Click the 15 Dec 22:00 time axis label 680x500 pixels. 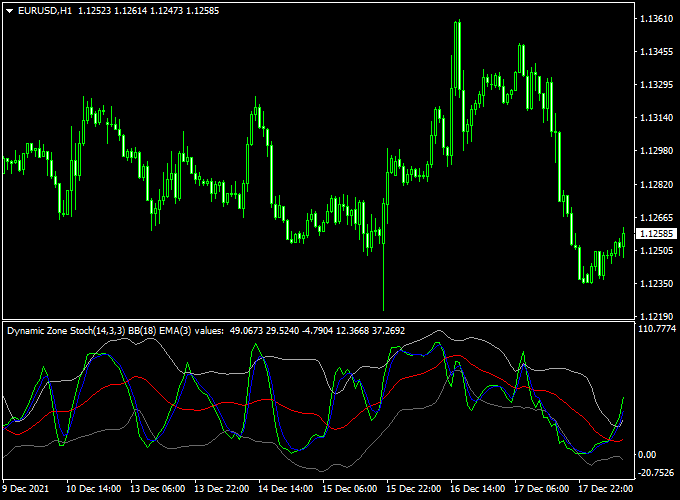click(414, 489)
